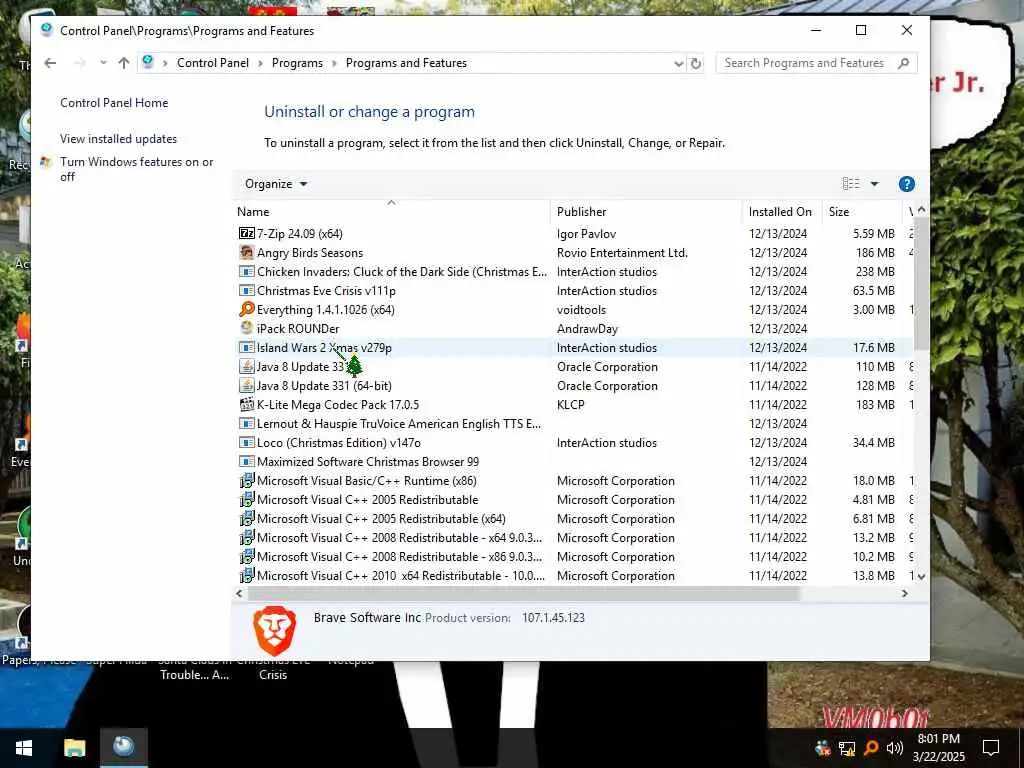Click the search magnifier icon
The image size is (1024, 768).
tap(903, 63)
